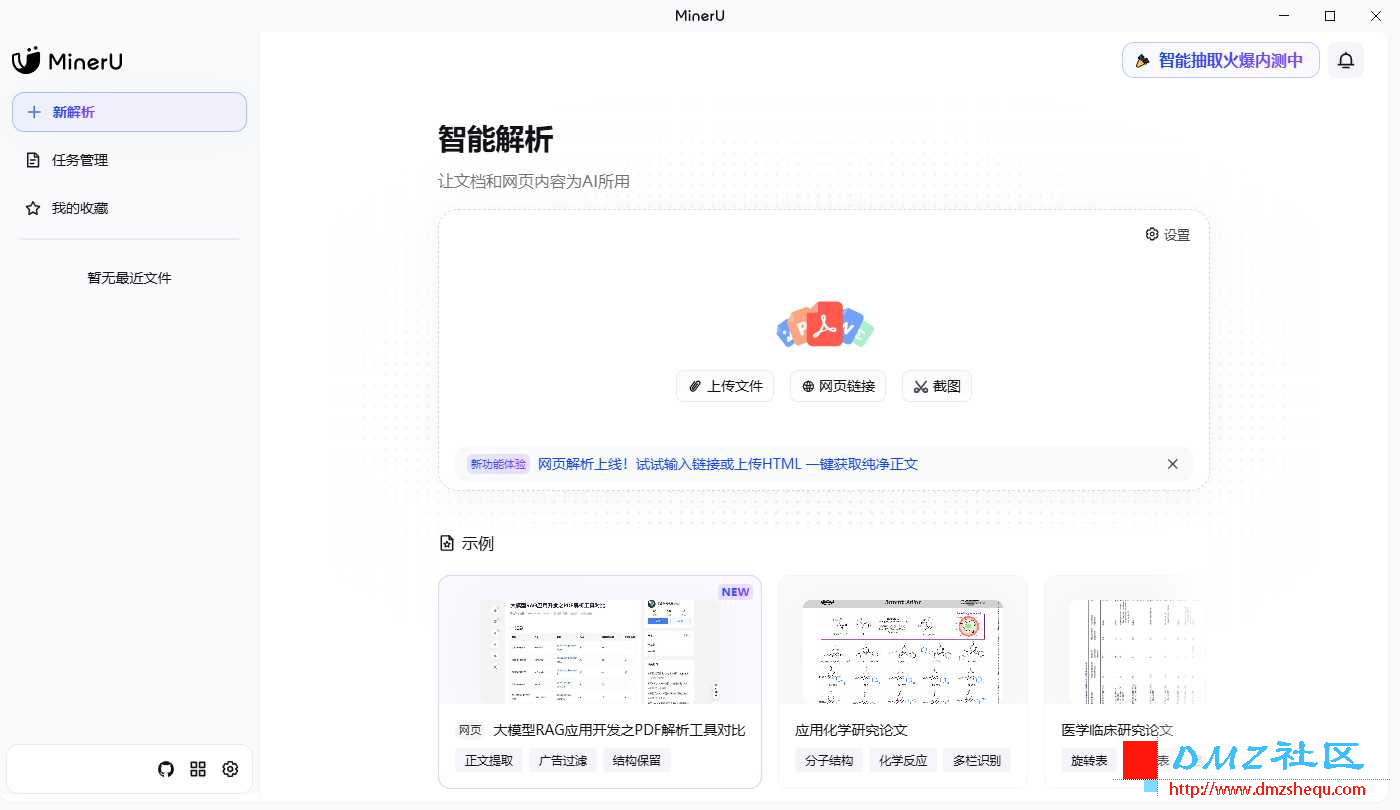This screenshot has height=810, width=1400.
Task: Click the 截图 screenshot button
Action: coord(936,386)
